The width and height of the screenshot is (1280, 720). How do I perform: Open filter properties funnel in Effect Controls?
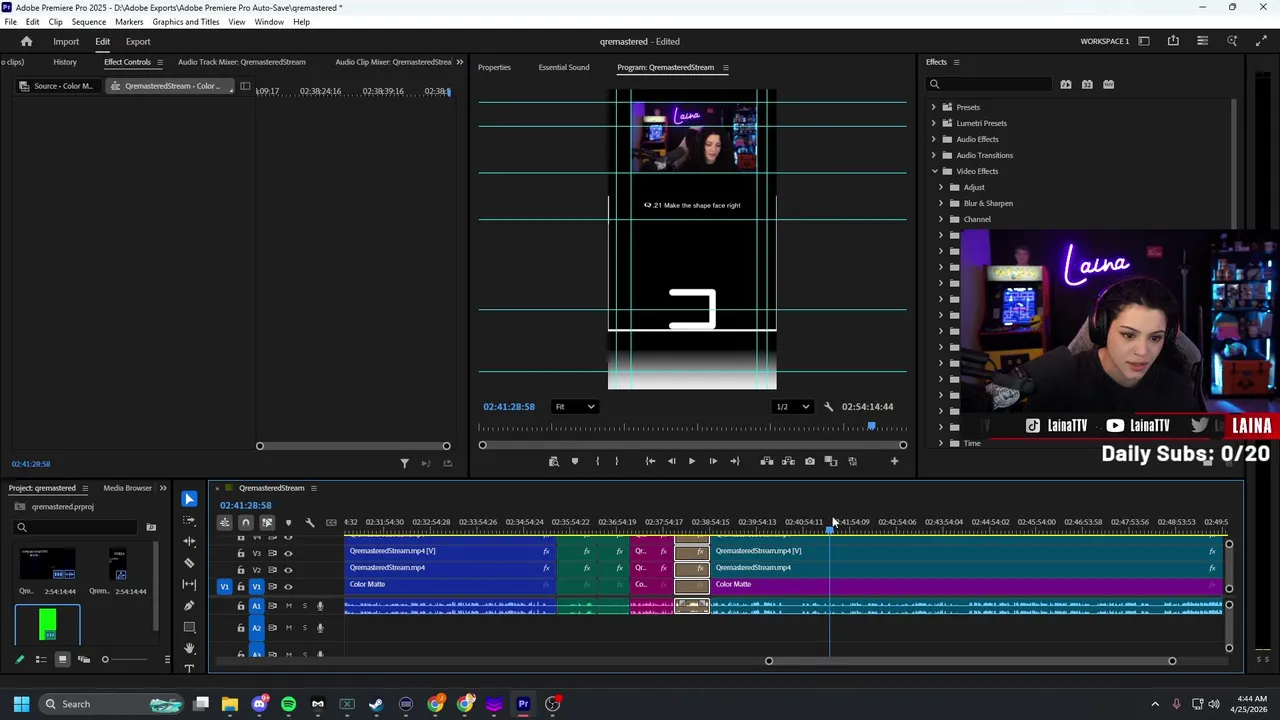click(x=404, y=463)
